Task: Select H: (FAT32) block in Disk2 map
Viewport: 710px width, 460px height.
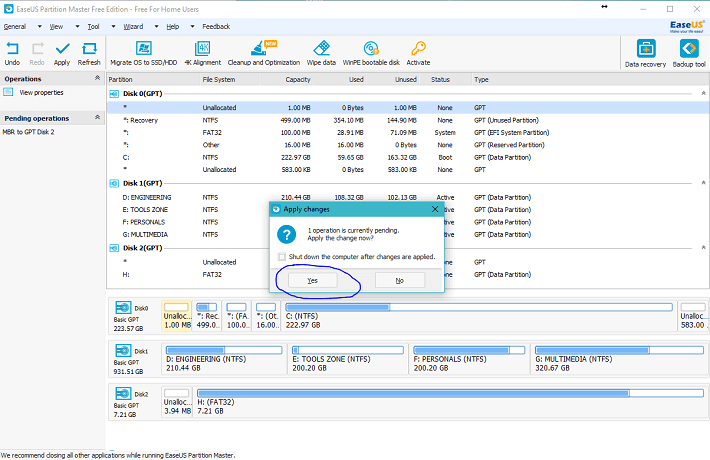Action: click(x=450, y=402)
